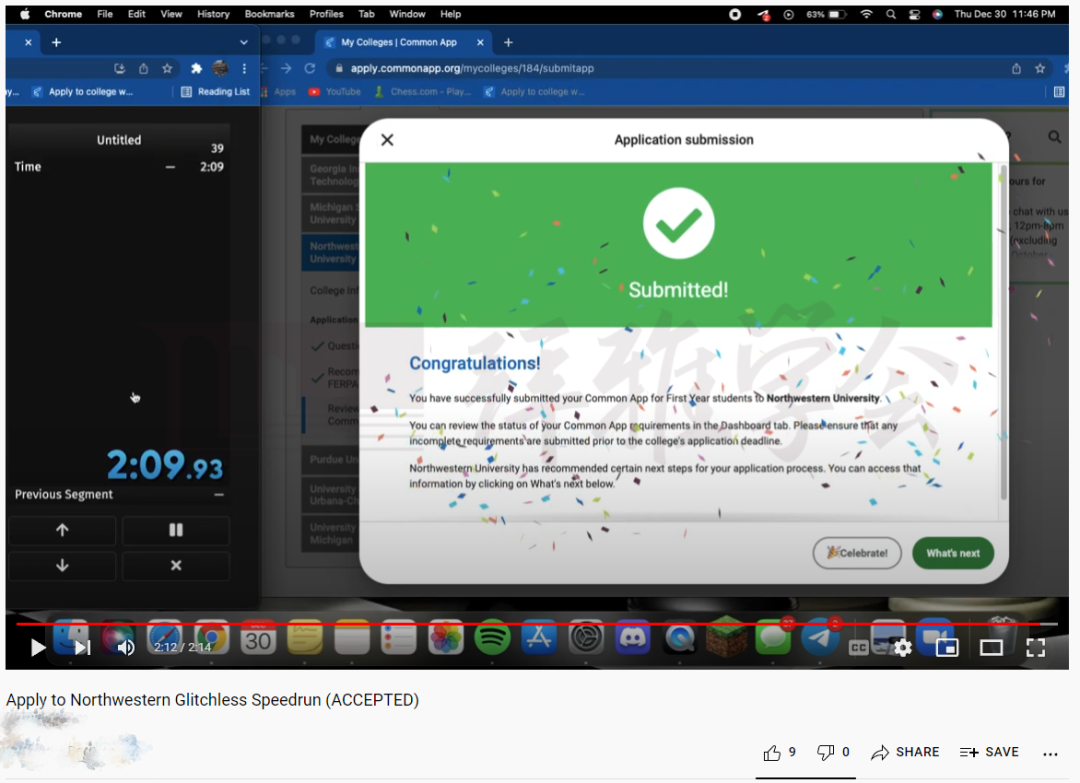Go forward in browser history
Viewport: 1080px width, 783px height.
pyautogui.click(x=286, y=68)
